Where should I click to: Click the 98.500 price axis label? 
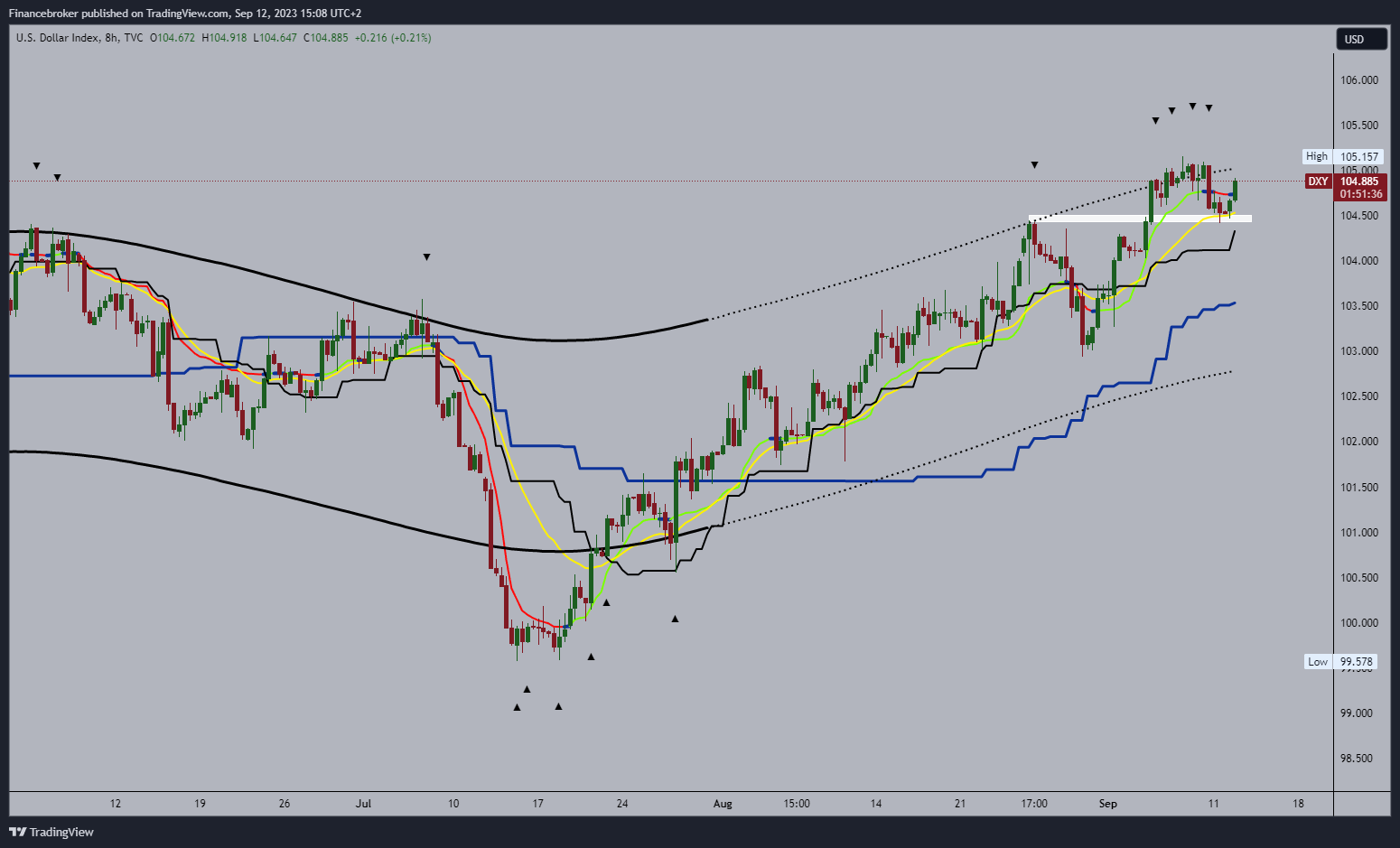click(1357, 759)
